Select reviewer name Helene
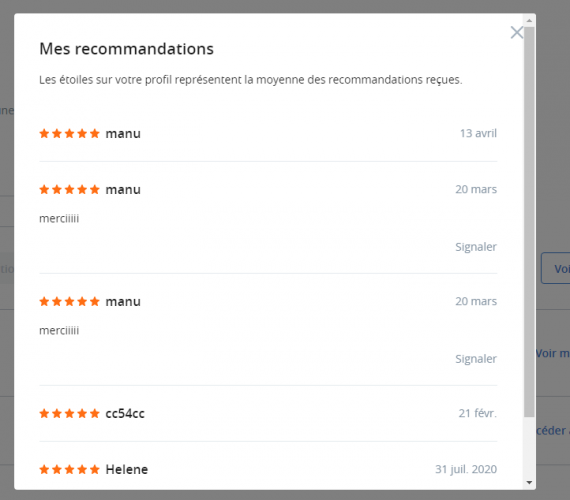Viewport: 570px width, 500px height. coord(127,469)
